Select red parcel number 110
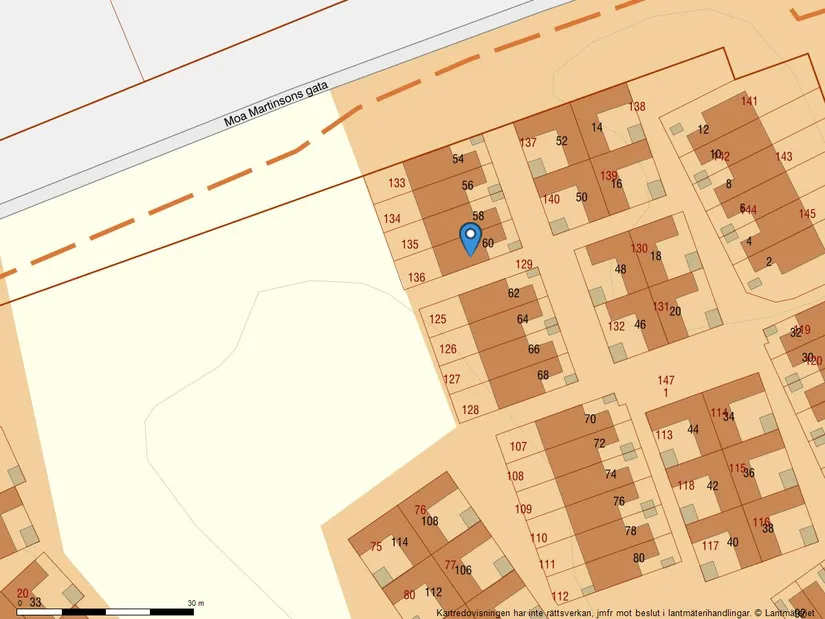This screenshot has height=619, width=825. point(539,538)
